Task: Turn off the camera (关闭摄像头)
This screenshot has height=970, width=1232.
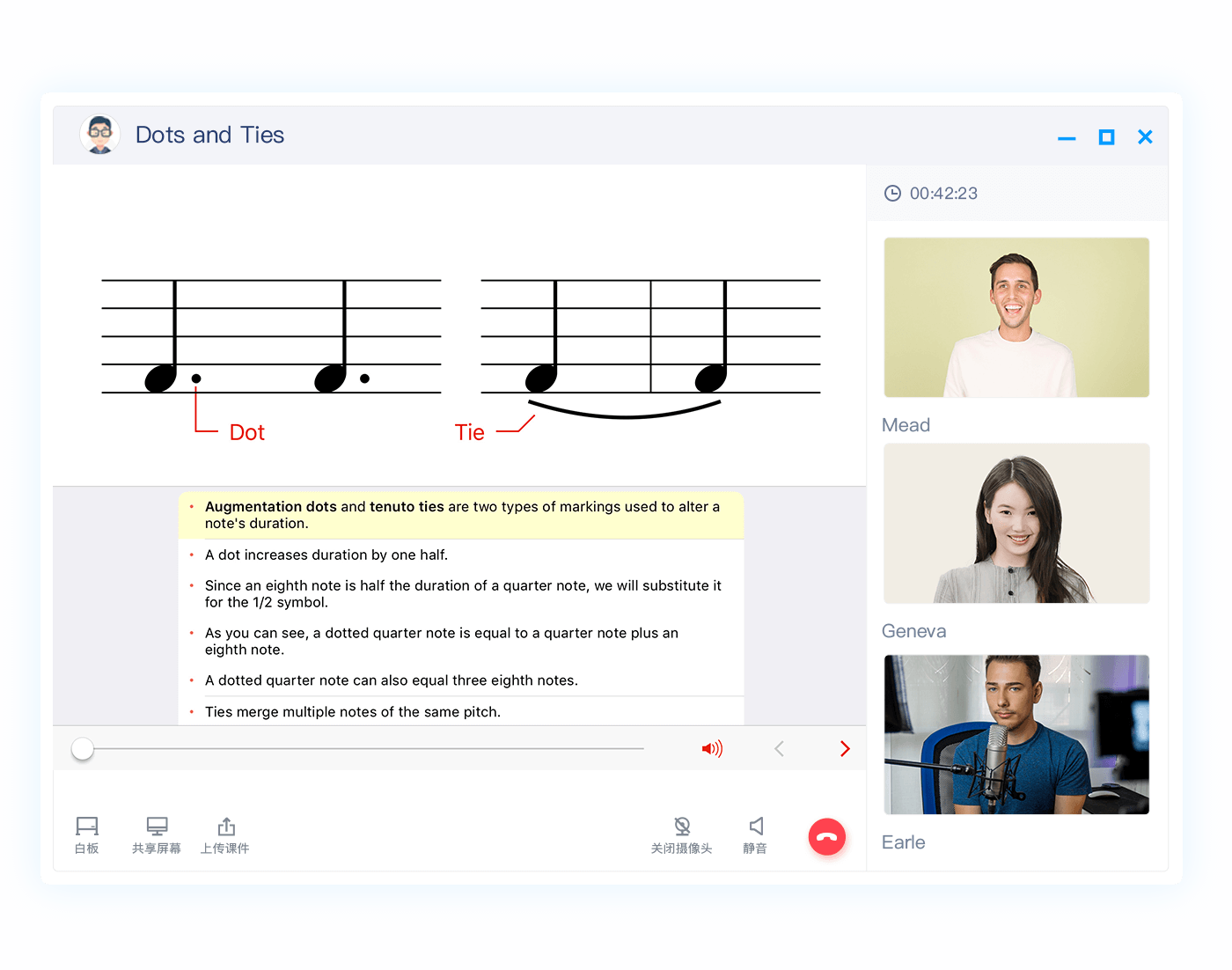Action: [682, 835]
